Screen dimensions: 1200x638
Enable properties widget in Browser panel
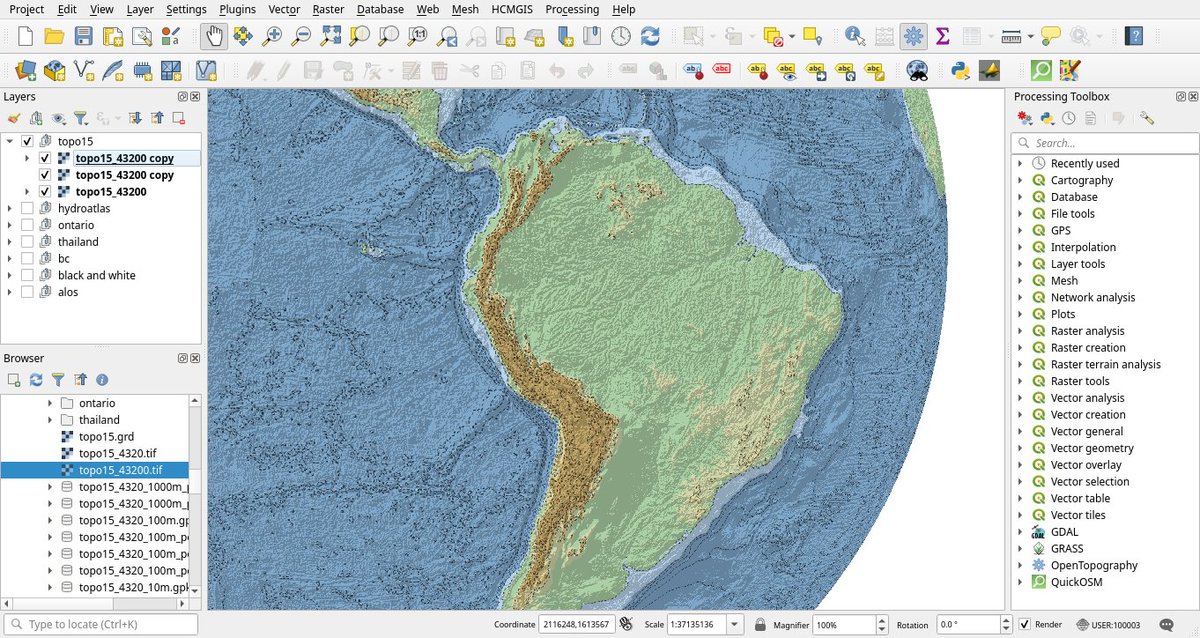pos(102,380)
